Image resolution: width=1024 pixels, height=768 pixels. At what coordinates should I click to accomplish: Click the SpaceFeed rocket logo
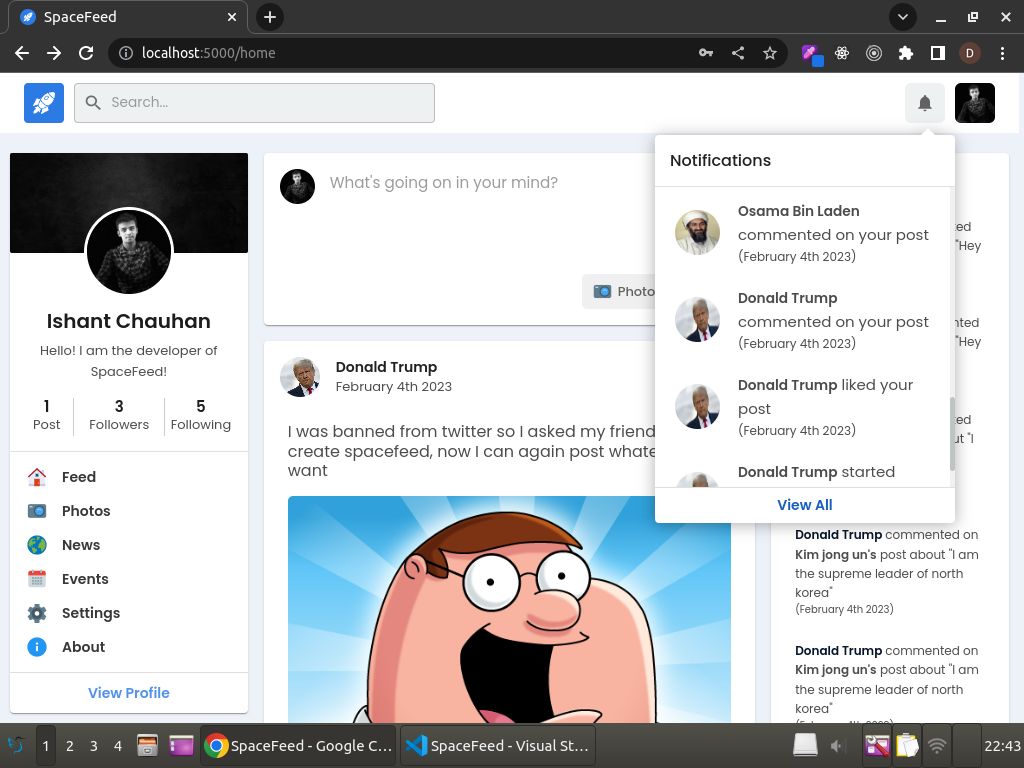pyautogui.click(x=44, y=103)
